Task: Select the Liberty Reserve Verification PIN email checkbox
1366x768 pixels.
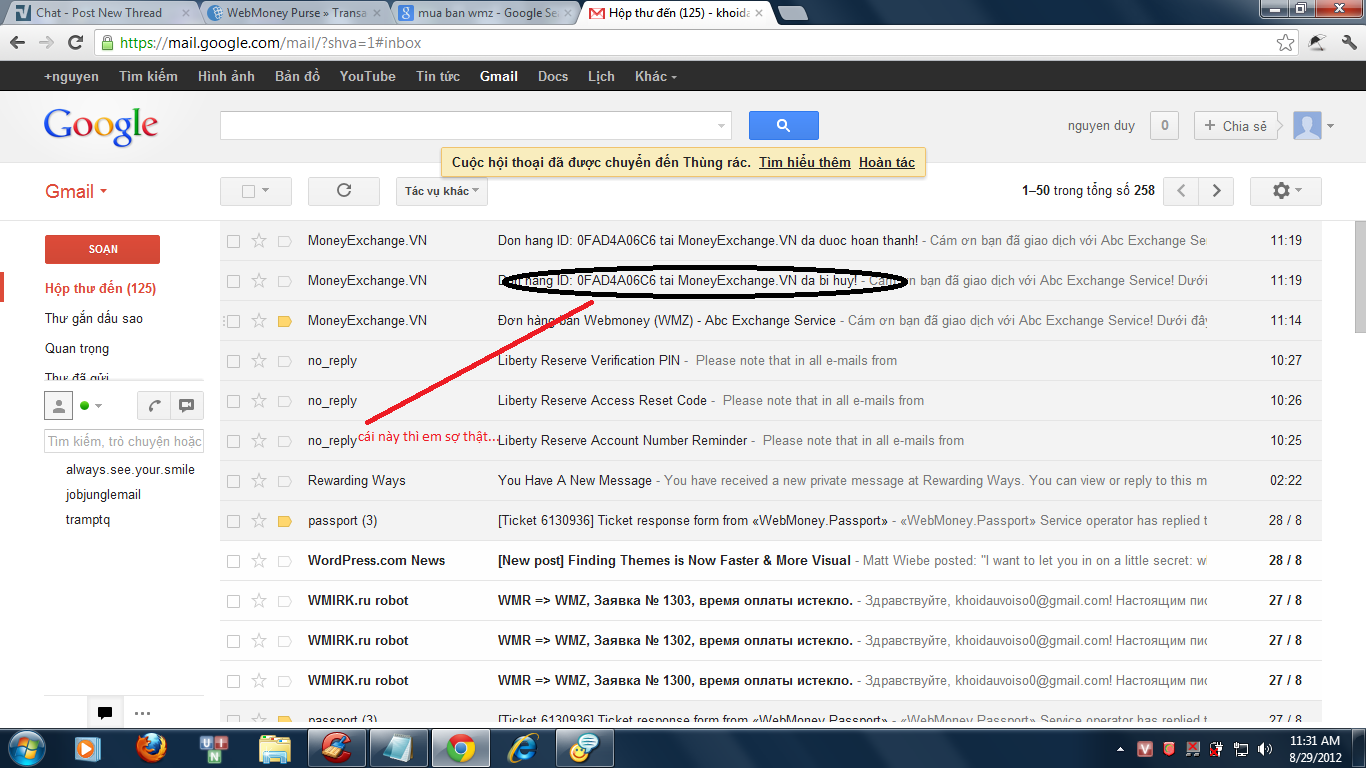Action: point(233,361)
